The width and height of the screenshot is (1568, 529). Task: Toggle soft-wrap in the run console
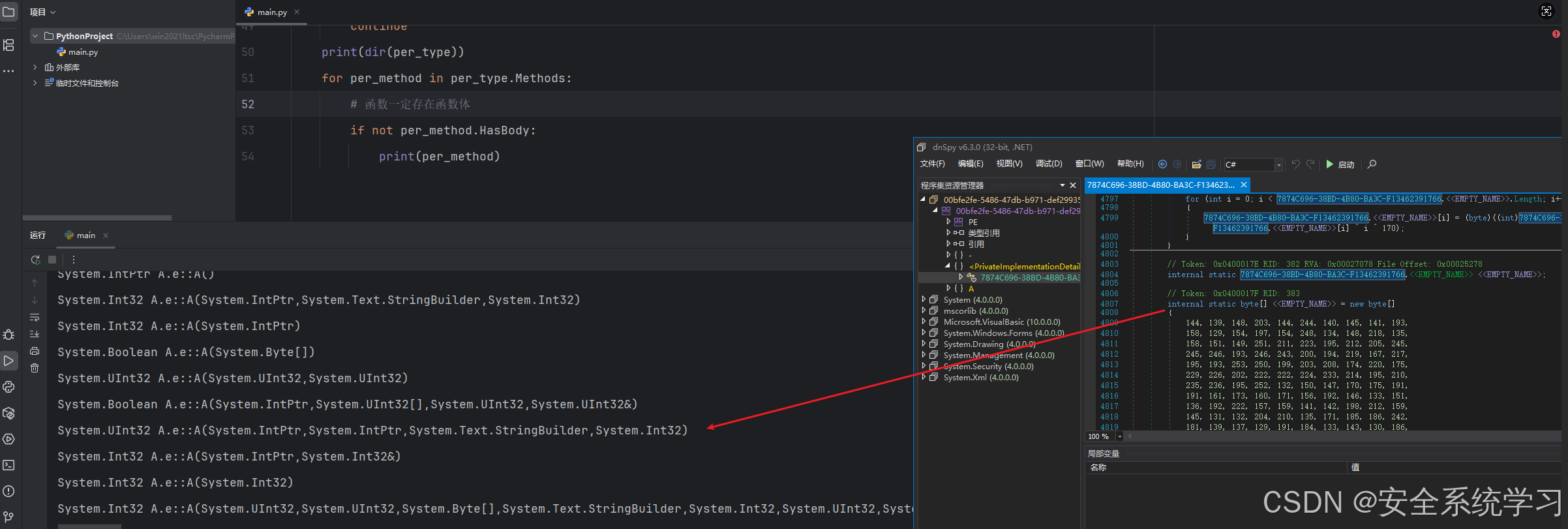pyautogui.click(x=35, y=317)
